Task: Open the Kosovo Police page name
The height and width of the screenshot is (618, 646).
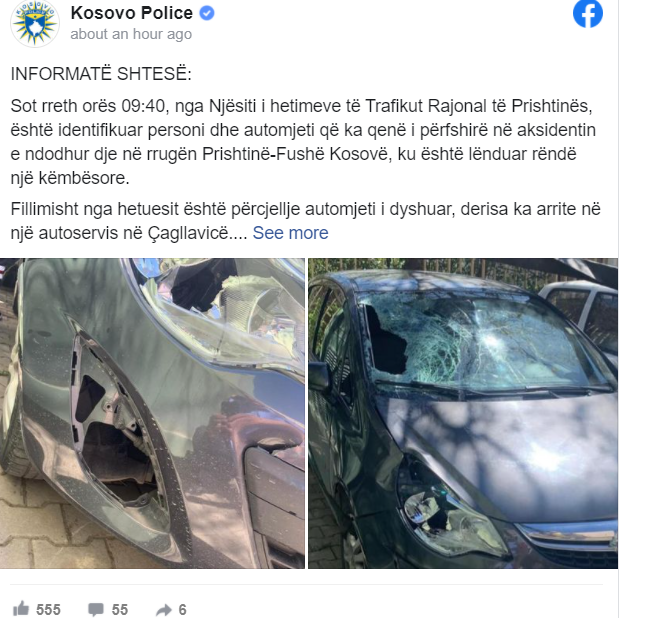Action: 131,13
